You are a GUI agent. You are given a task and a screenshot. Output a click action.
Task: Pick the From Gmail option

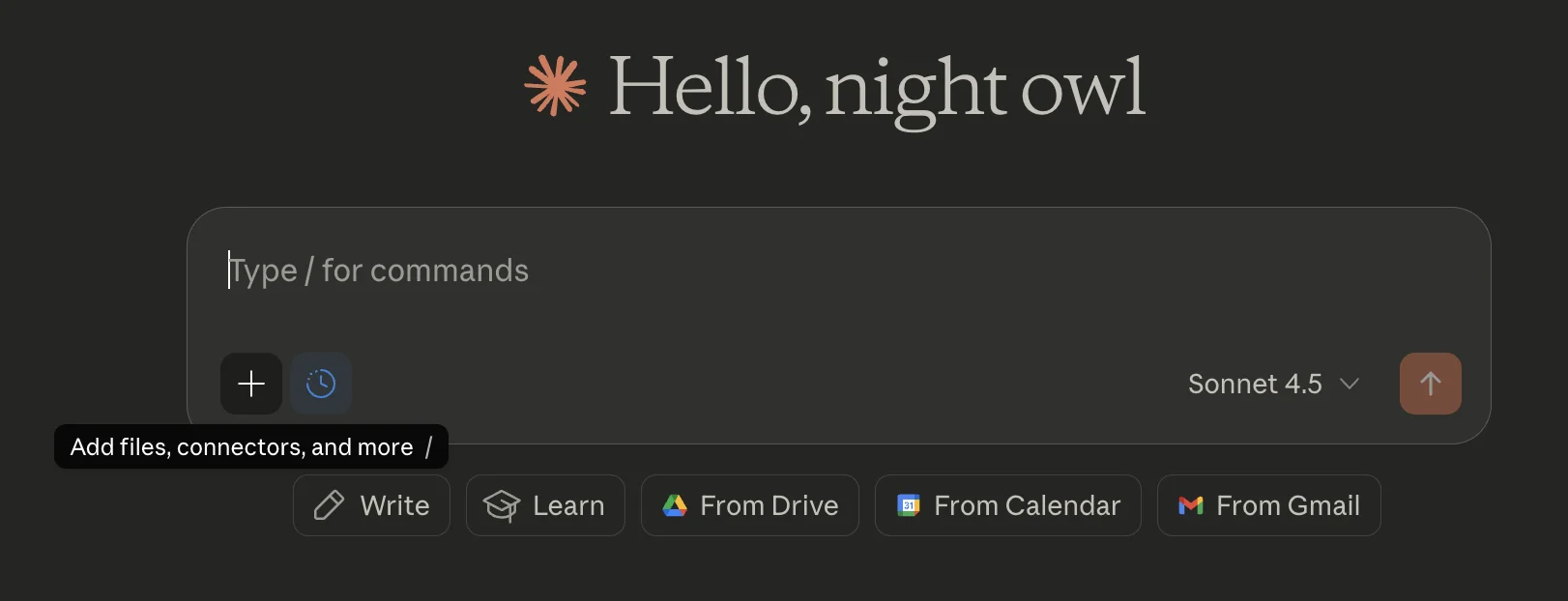(x=1268, y=505)
